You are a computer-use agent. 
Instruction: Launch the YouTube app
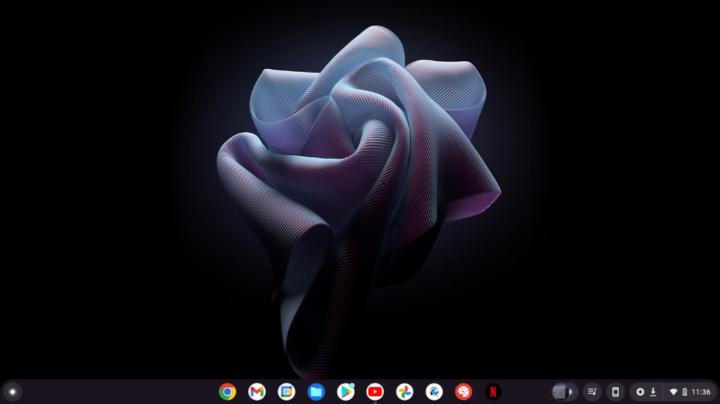[x=375, y=392]
